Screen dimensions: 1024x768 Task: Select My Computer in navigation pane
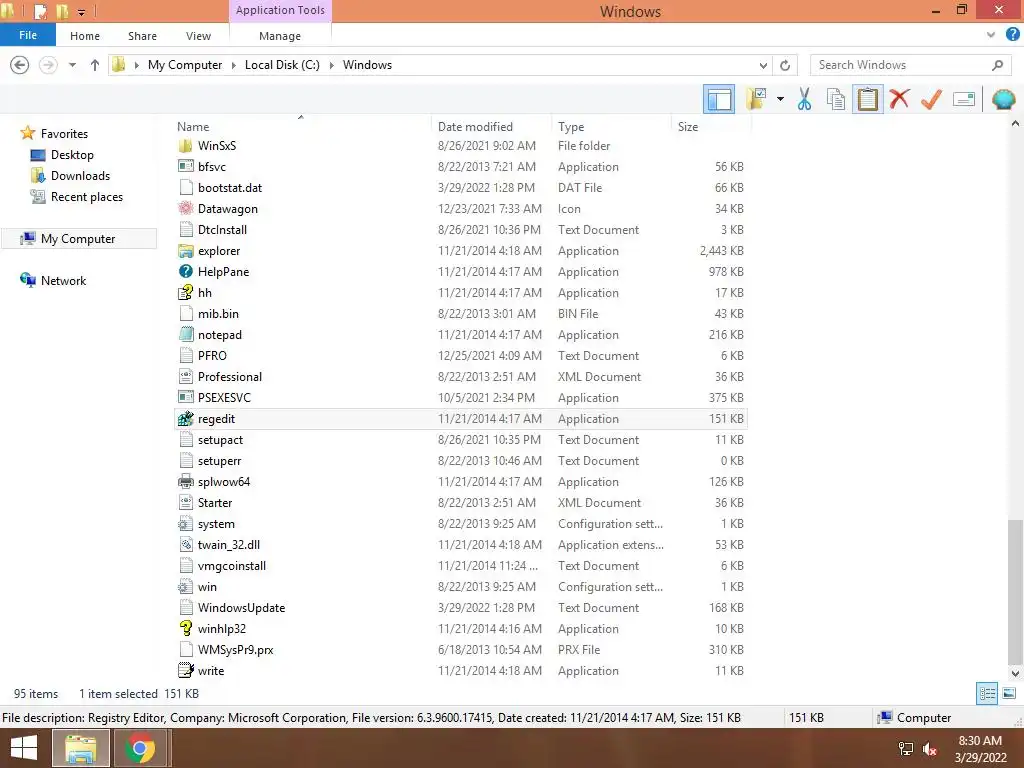coord(78,238)
